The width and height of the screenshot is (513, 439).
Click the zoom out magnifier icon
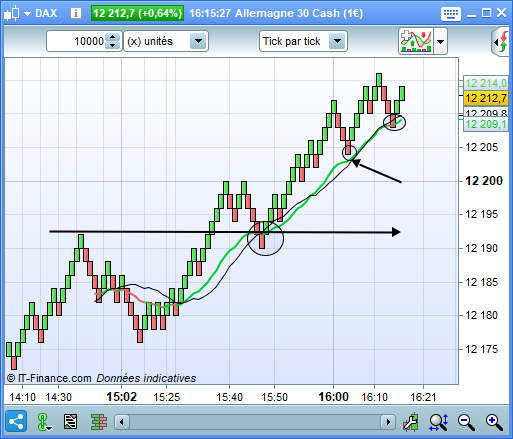pos(466,422)
